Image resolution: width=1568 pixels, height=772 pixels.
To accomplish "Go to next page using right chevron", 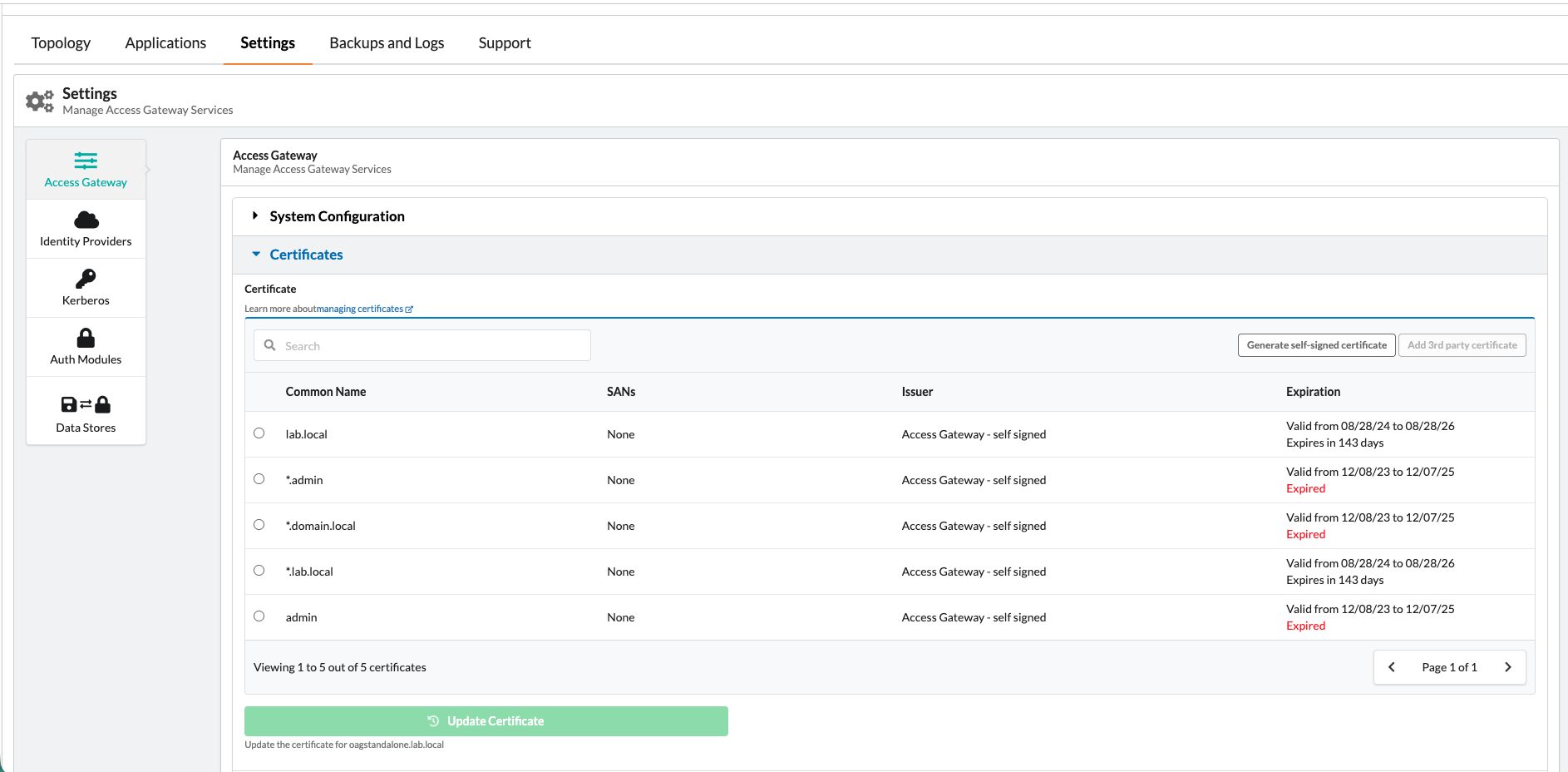I will click(1507, 667).
